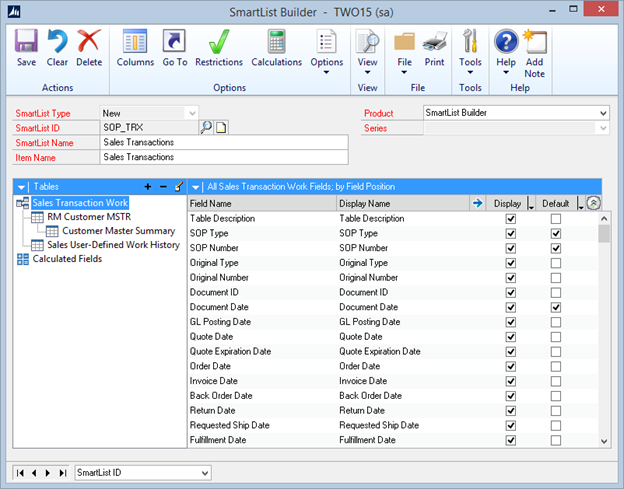Open the Series dropdown
This screenshot has width=624, height=489.
tap(603, 128)
